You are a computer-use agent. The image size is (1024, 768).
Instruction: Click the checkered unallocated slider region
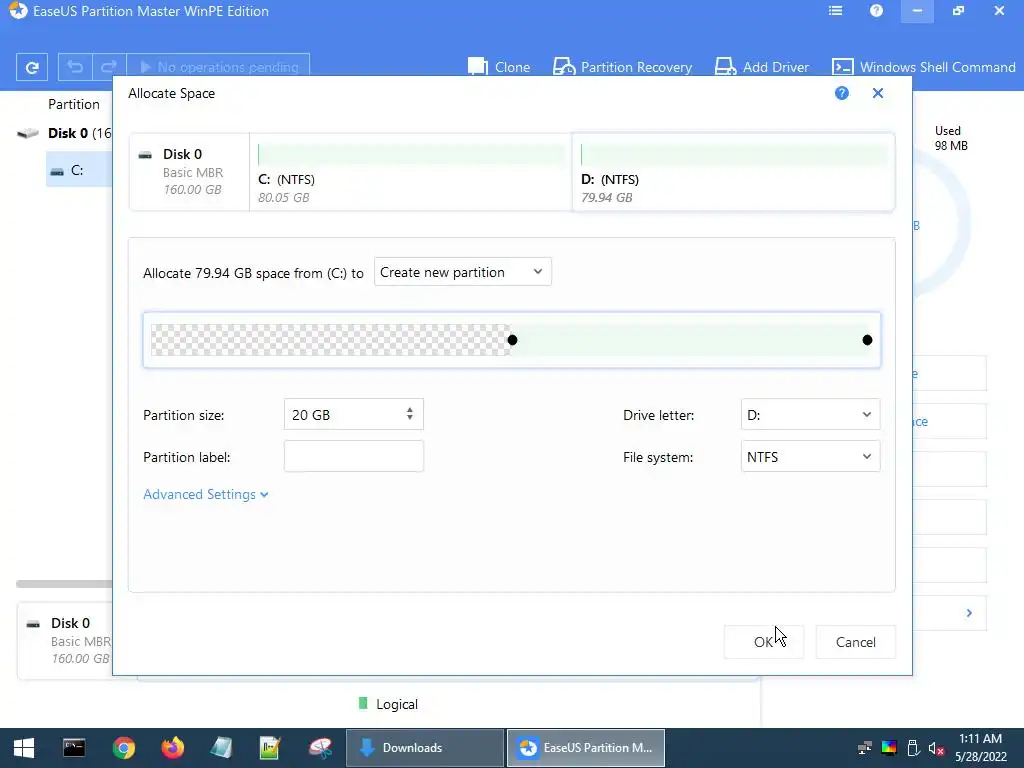330,340
